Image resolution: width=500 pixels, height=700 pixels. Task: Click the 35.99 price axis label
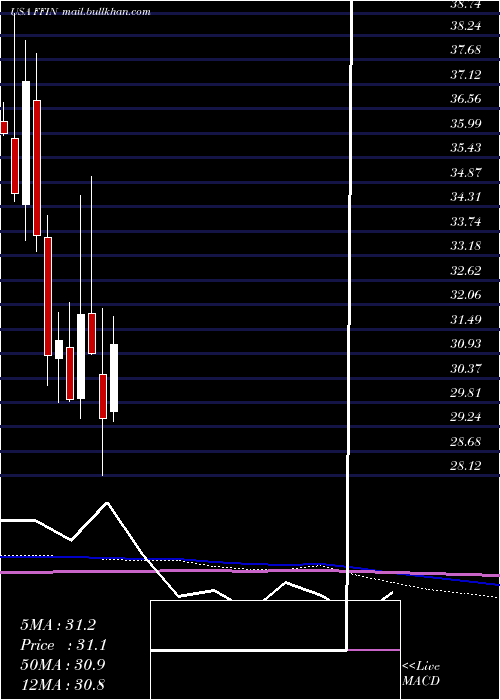(466, 123)
